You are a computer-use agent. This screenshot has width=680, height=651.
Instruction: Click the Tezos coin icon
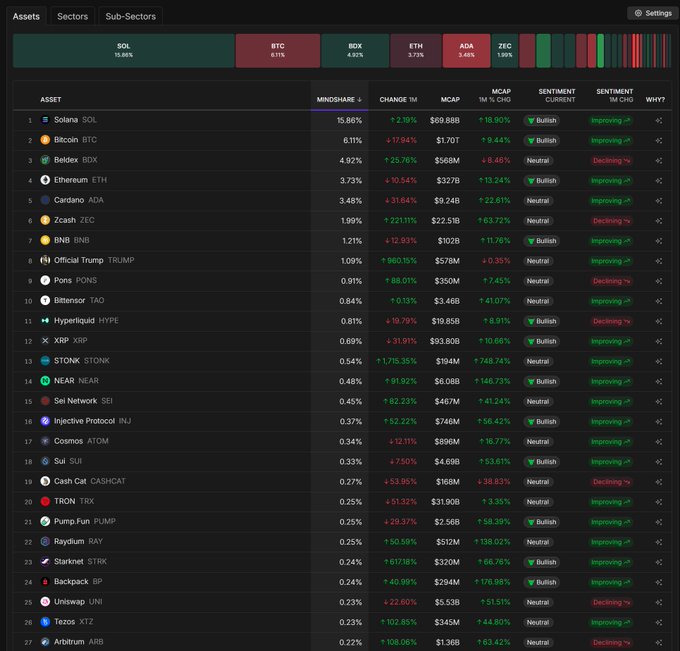click(45, 622)
